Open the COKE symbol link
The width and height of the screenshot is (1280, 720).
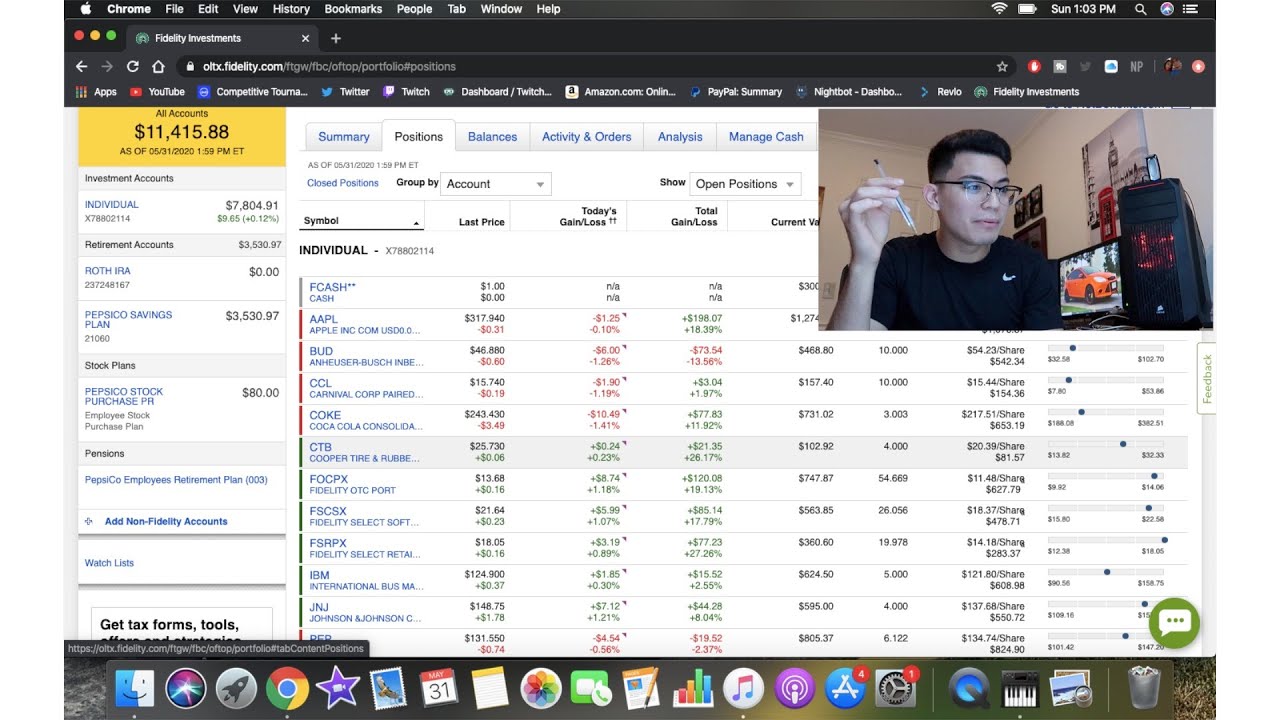325,415
